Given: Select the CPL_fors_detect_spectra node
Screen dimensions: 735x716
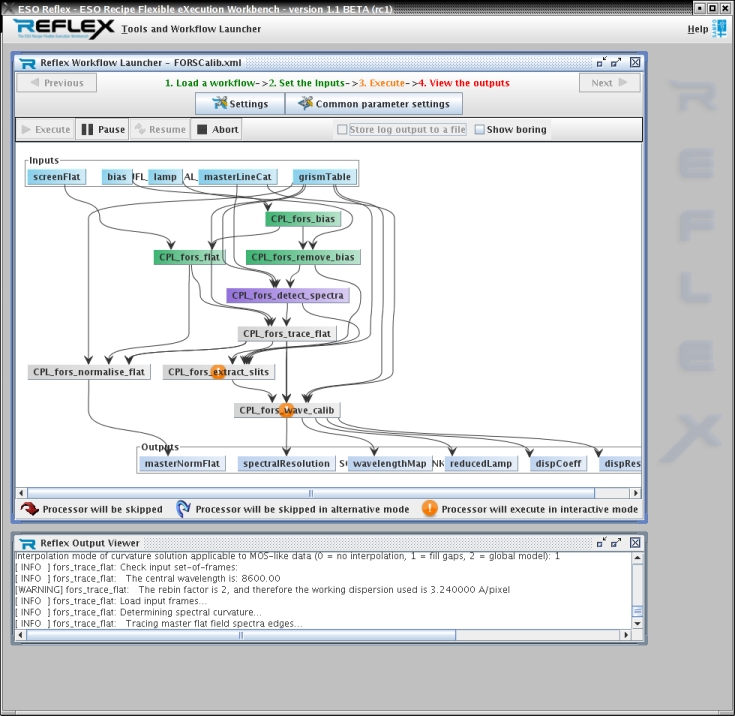Looking at the screenshot, I should tap(287, 296).
